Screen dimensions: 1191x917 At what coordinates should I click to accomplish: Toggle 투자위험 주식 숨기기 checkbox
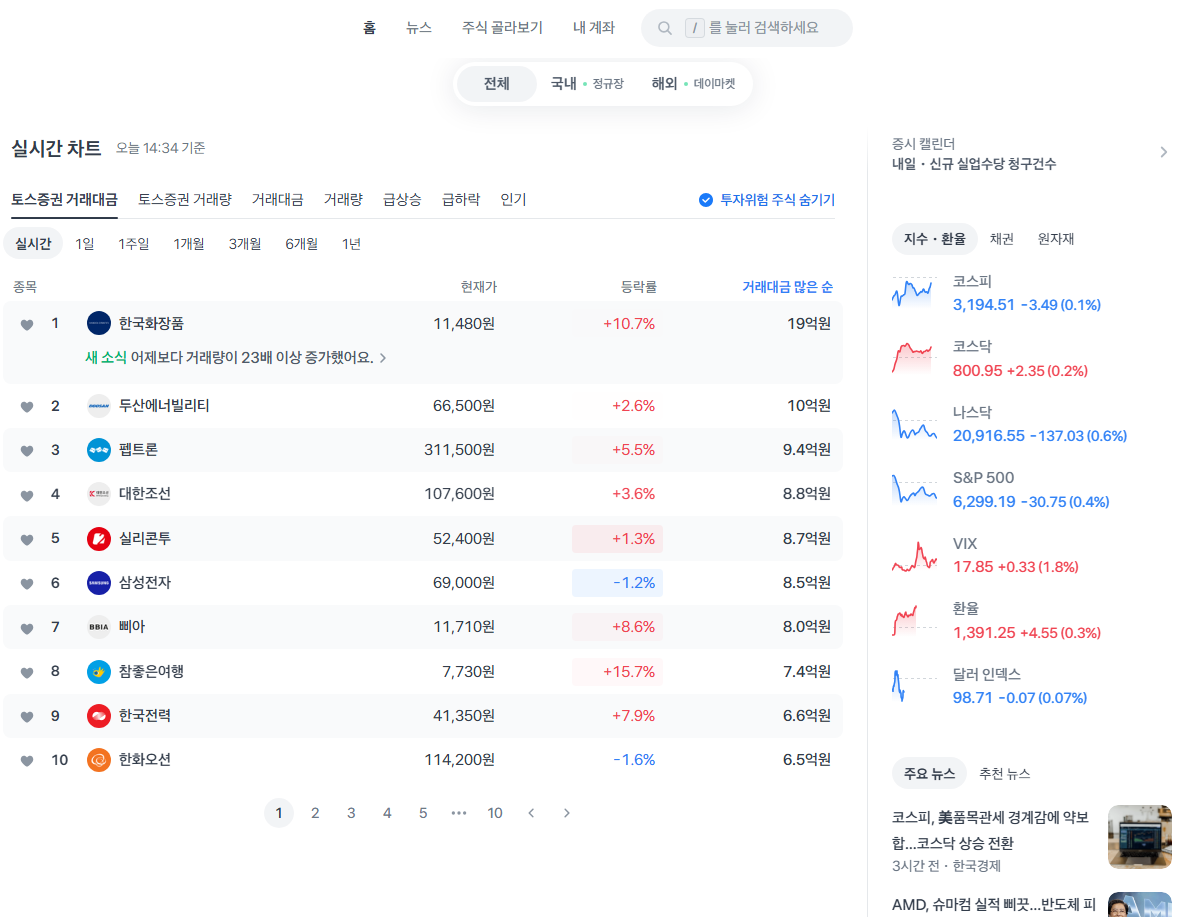[x=706, y=200]
